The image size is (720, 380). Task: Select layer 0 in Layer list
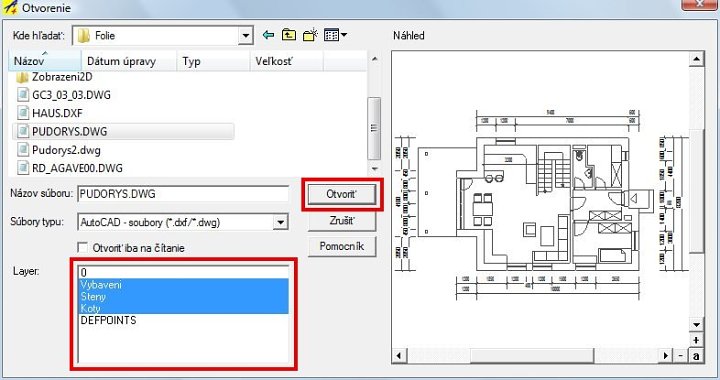[x=183, y=273]
